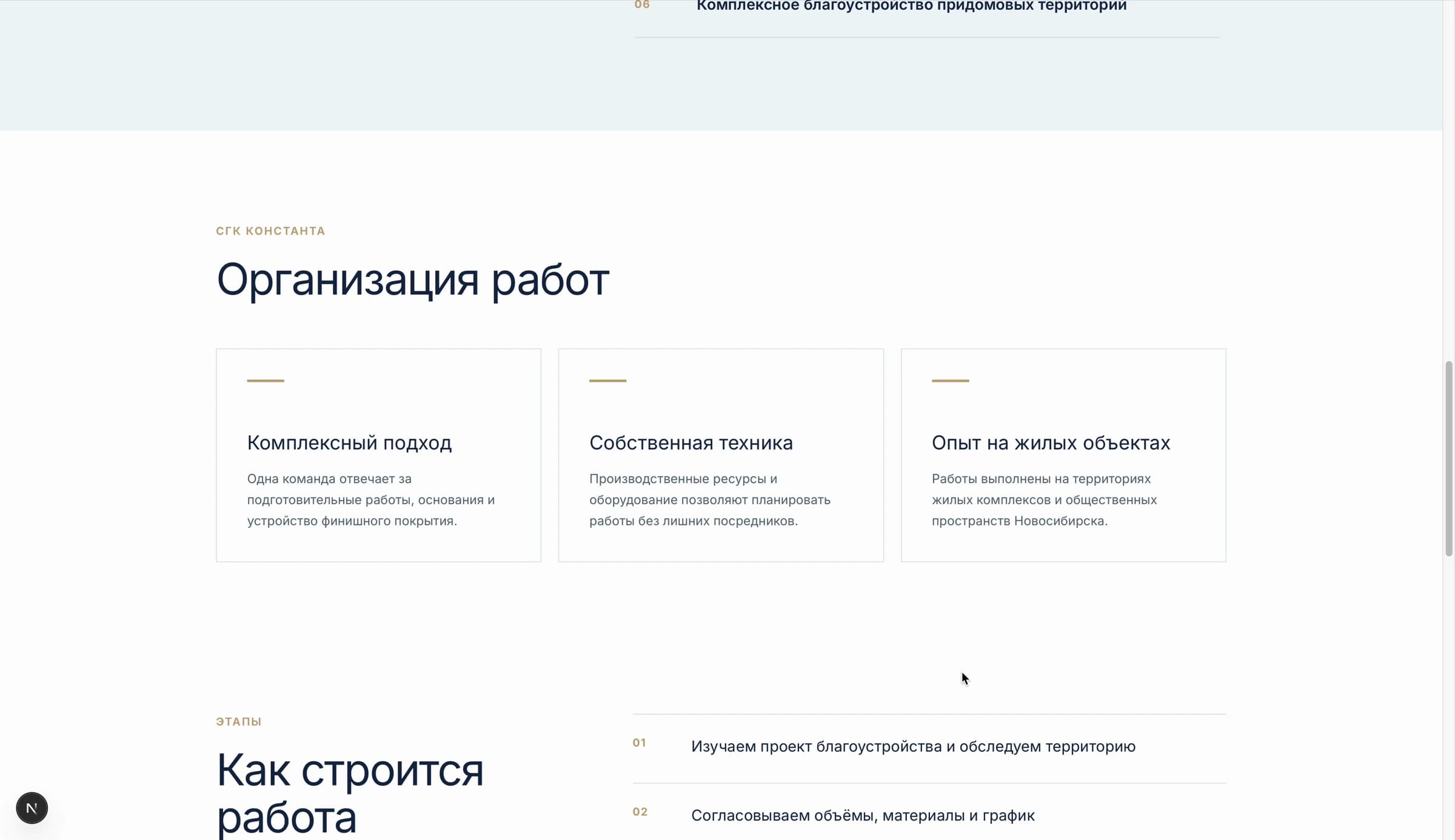This screenshot has width=1455, height=840.
Task: Click the description starting «Работы выполнены на территориях»
Action: 1044,500
